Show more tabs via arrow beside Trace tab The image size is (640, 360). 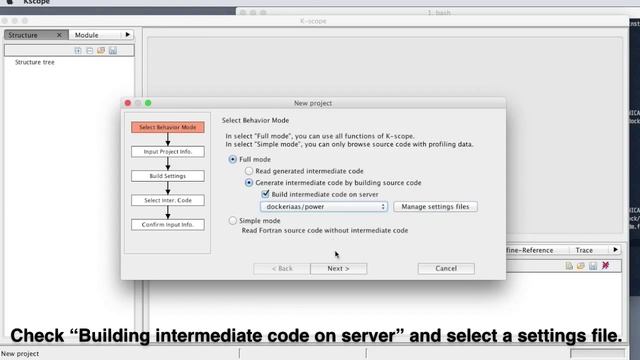[x=616, y=250]
